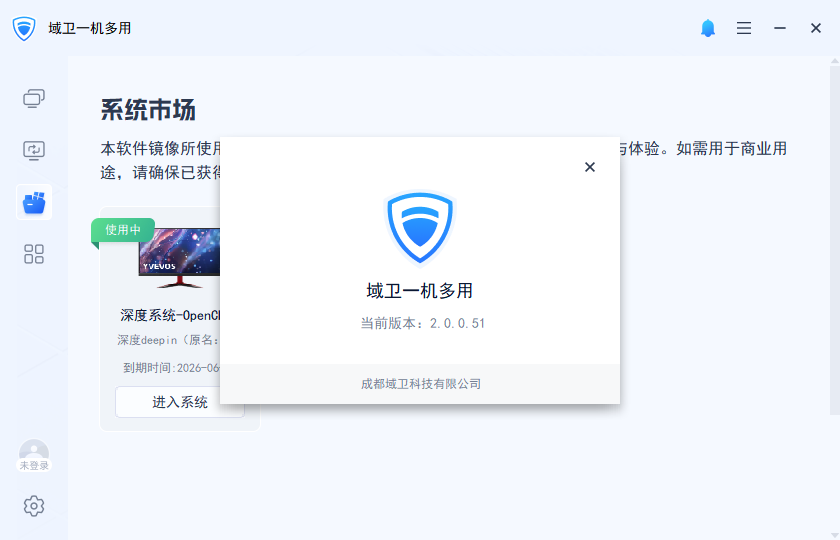The width and height of the screenshot is (840, 540).
Task: Click 深度系统-OpenCl card title
Action: coord(170,316)
